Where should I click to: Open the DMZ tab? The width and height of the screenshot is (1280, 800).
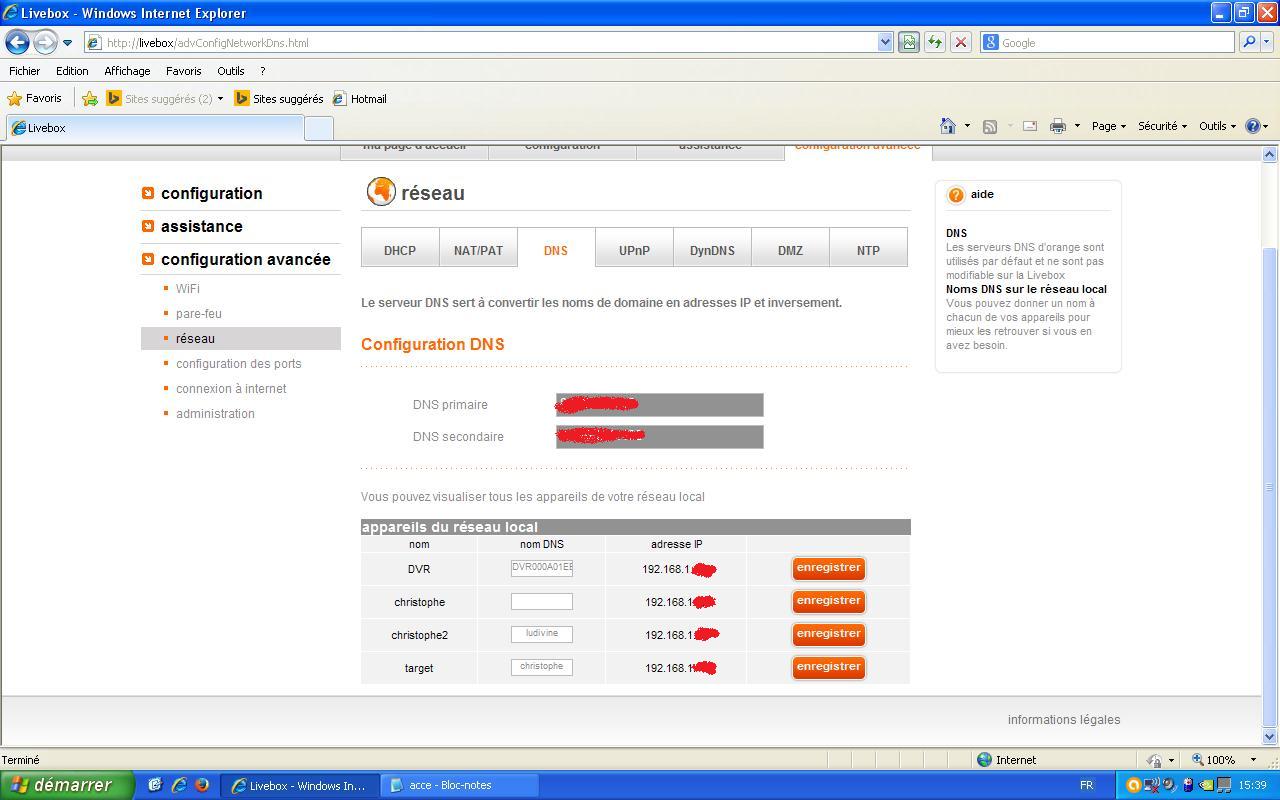click(790, 250)
